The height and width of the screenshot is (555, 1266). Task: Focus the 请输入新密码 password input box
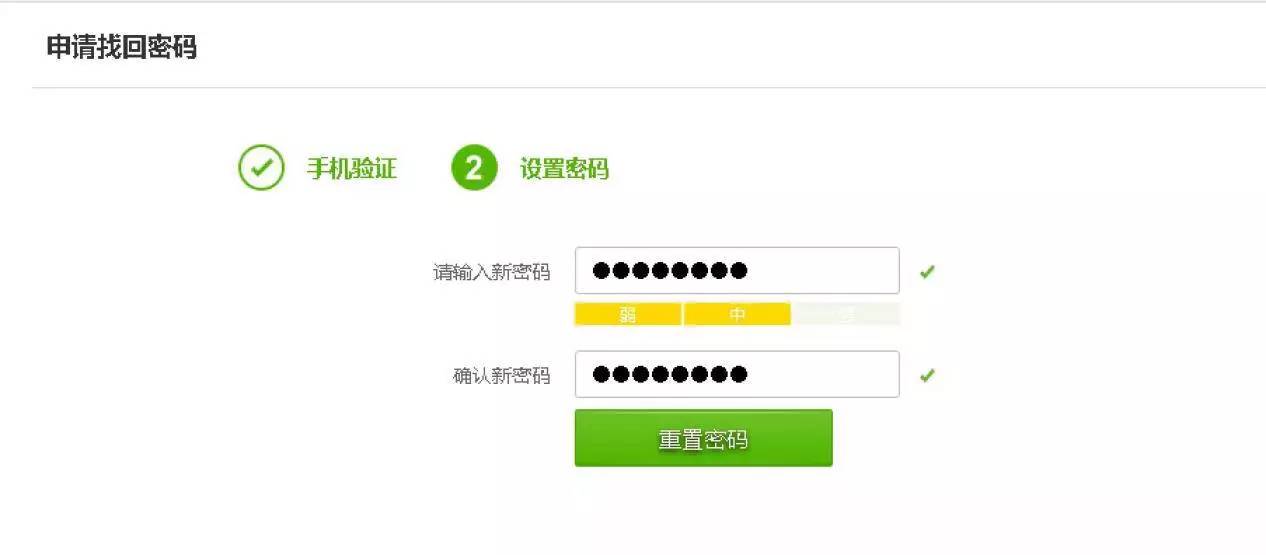tap(737, 271)
